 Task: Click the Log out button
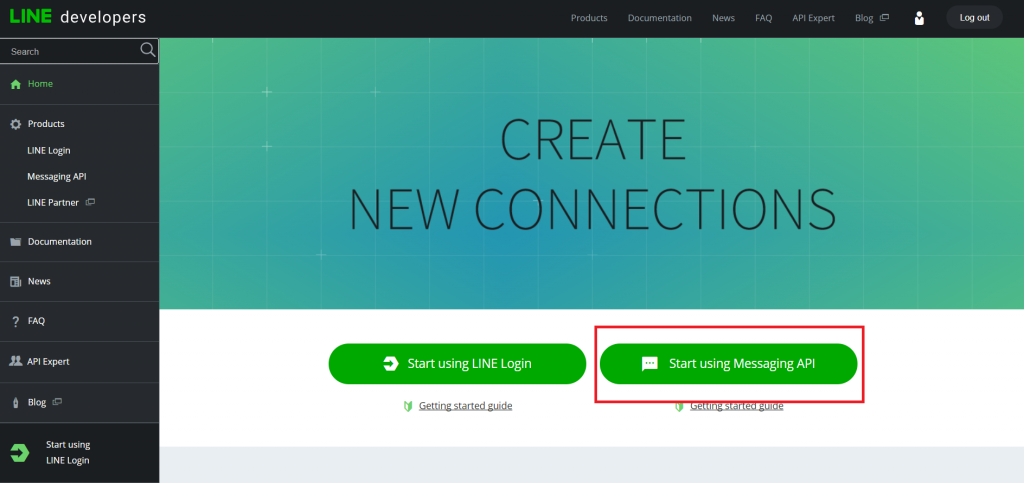[x=974, y=18]
